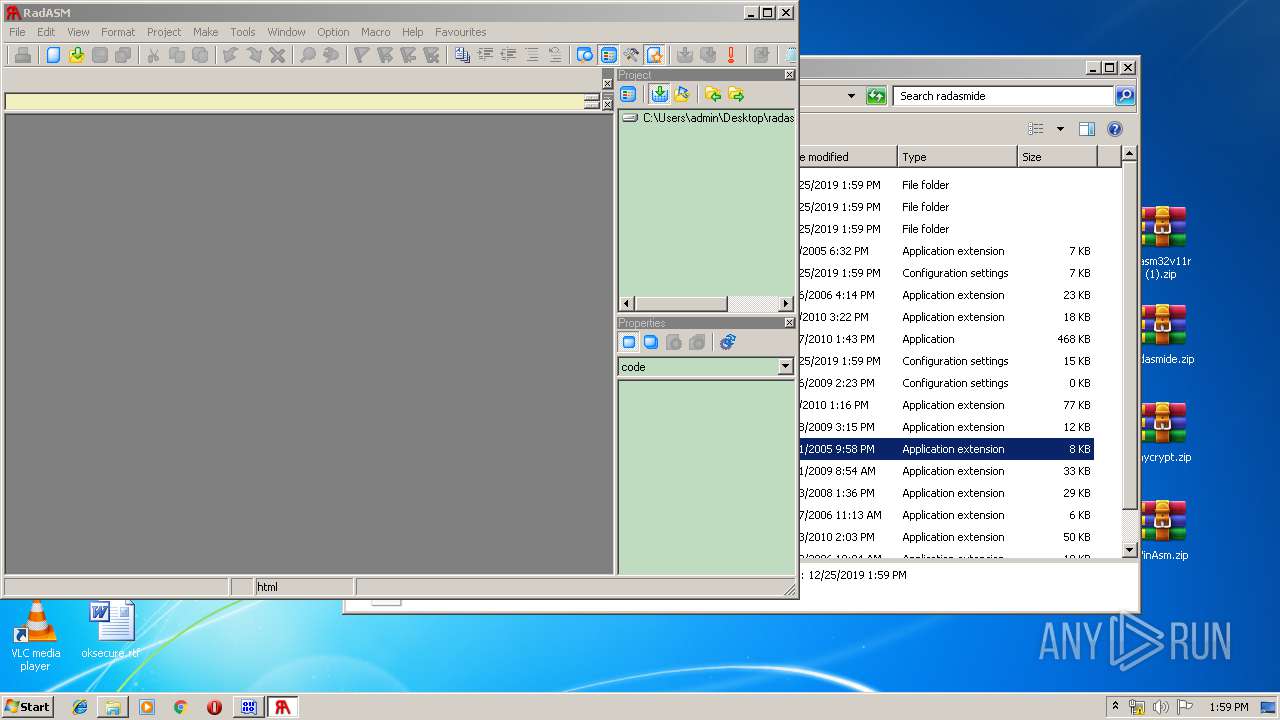Click the Open file toolbar icon

(x=76, y=55)
